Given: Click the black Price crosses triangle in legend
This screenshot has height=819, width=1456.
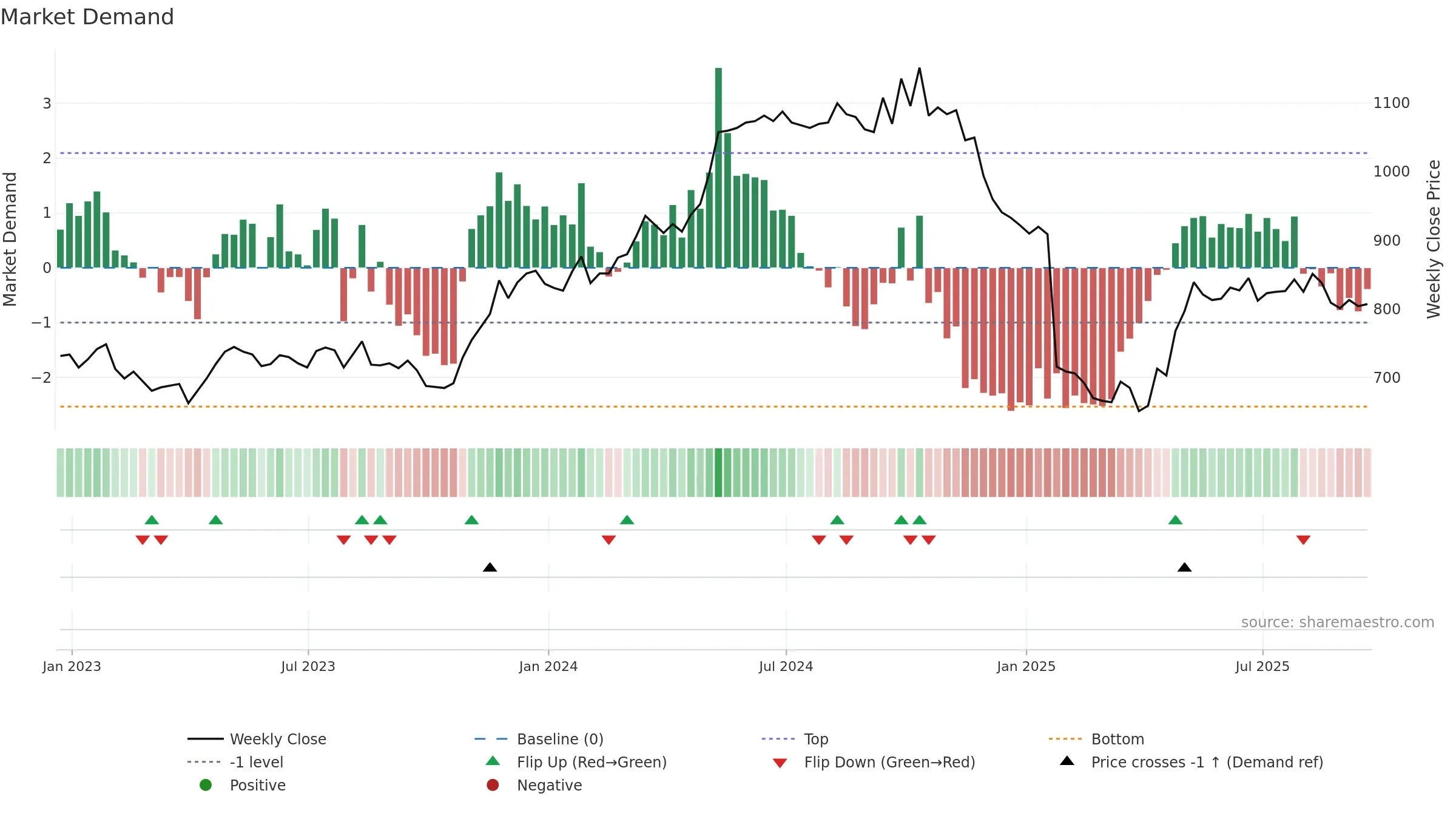Looking at the screenshot, I should click(1067, 761).
